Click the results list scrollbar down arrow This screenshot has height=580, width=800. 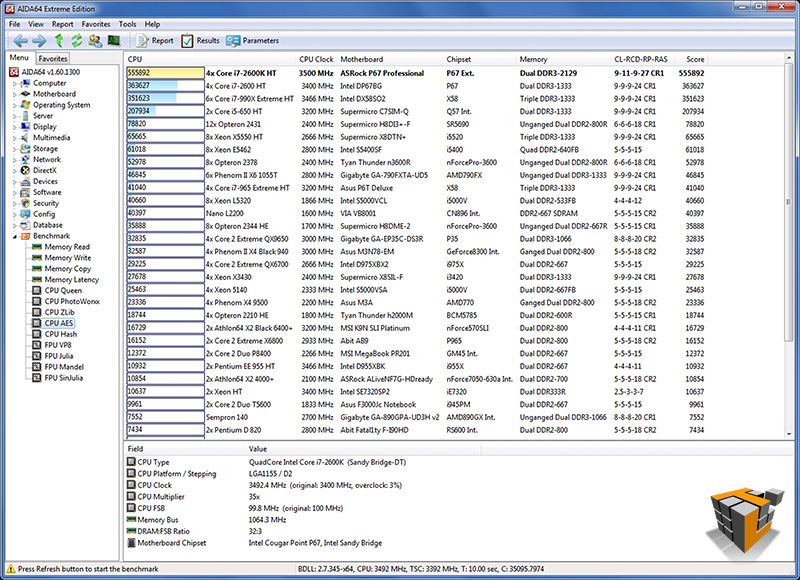(789, 434)
